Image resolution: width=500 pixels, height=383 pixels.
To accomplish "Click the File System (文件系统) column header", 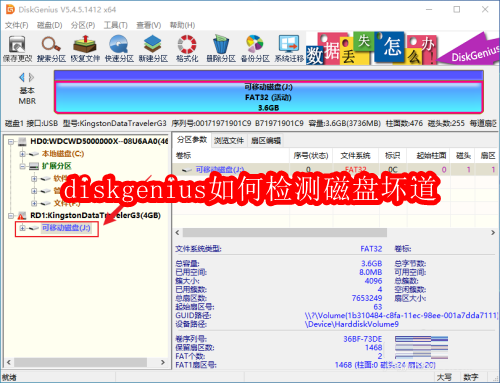I will 355,156.
